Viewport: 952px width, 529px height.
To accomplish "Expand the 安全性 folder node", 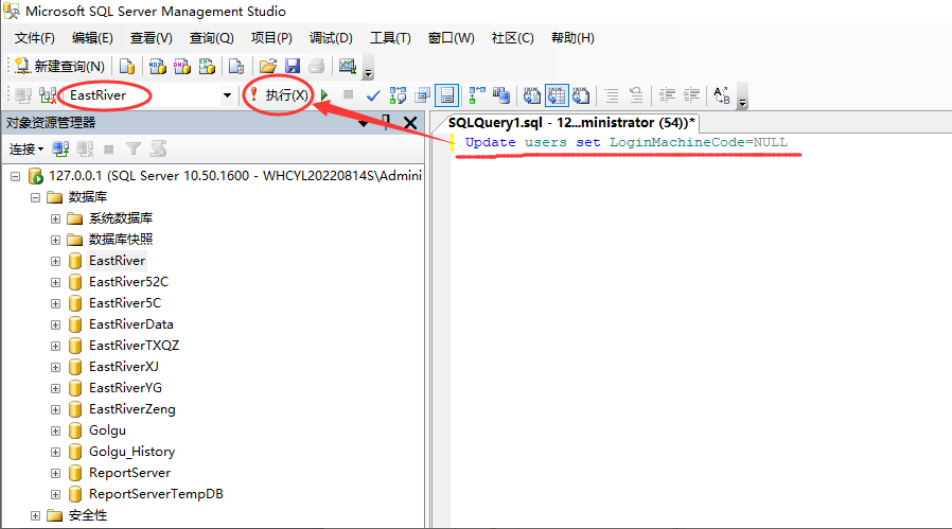I will click(35, 516).
